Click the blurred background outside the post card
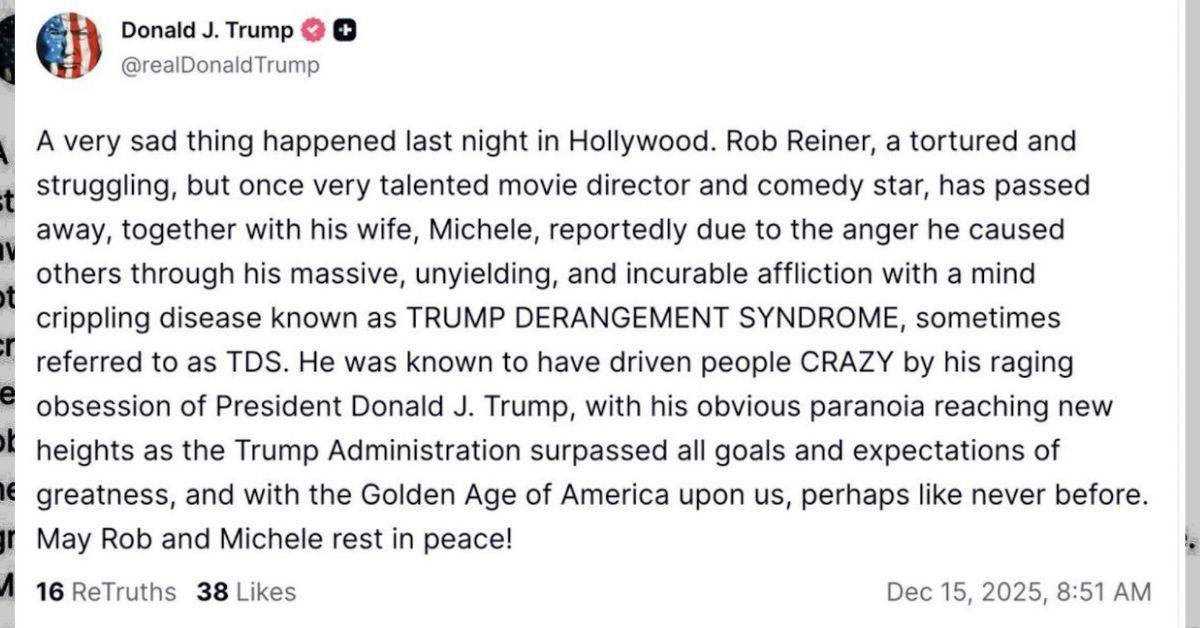1200x628 pixels. click(10, 300)
